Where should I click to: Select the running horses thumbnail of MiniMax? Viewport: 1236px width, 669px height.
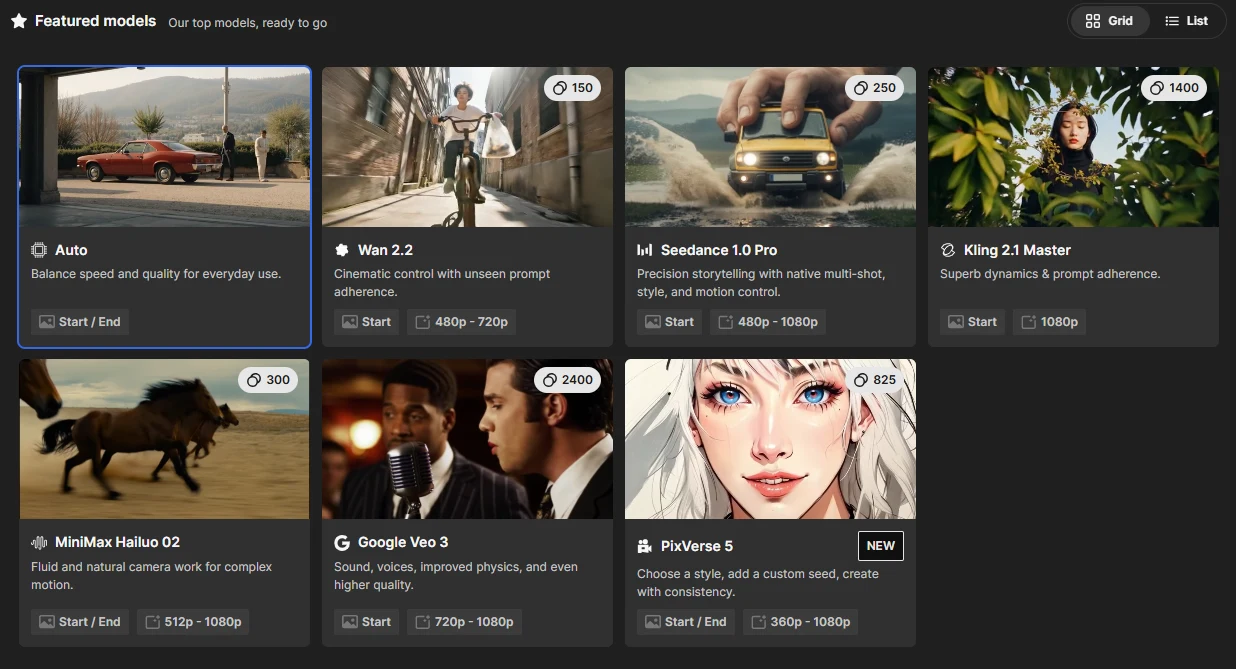pyautogui.click(x=164, y=439)
